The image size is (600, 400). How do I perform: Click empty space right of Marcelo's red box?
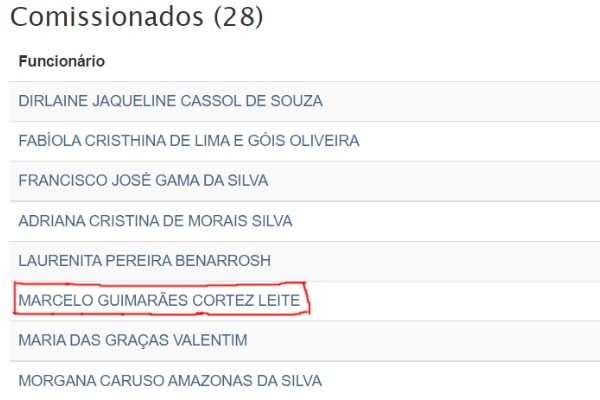click(452, 301)
